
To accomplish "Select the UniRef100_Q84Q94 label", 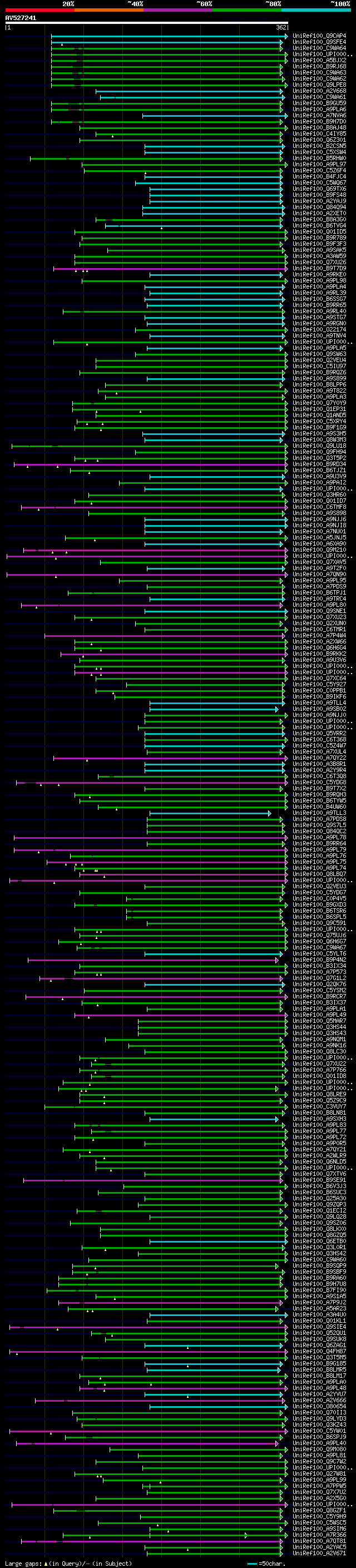I will click(319, 207).
